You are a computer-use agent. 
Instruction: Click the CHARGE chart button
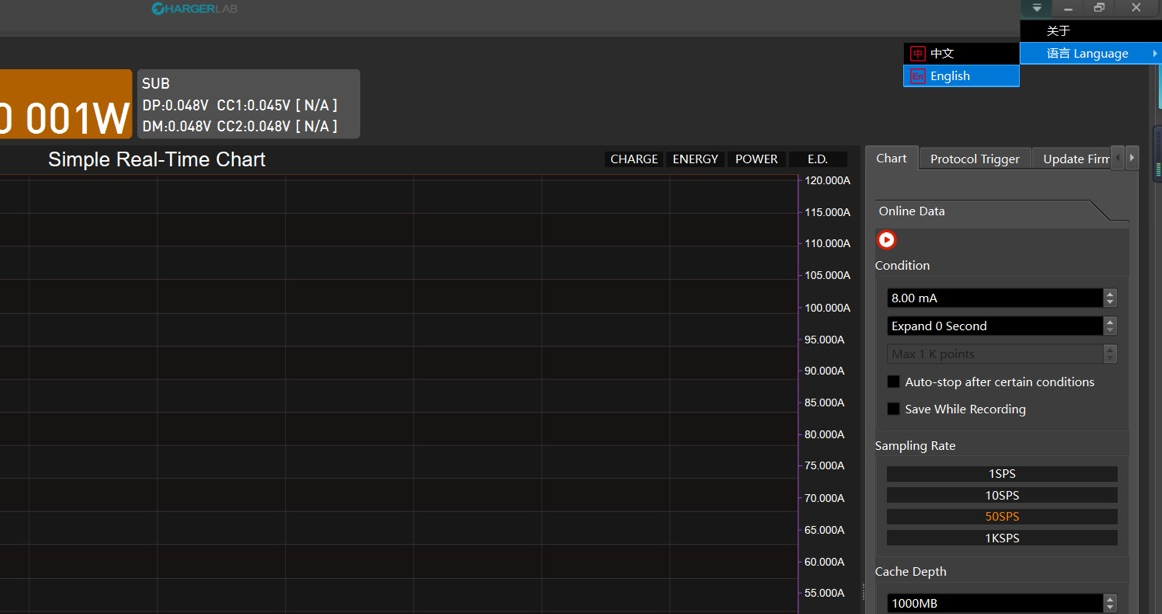pyautogui.click(x=634, y=159)
